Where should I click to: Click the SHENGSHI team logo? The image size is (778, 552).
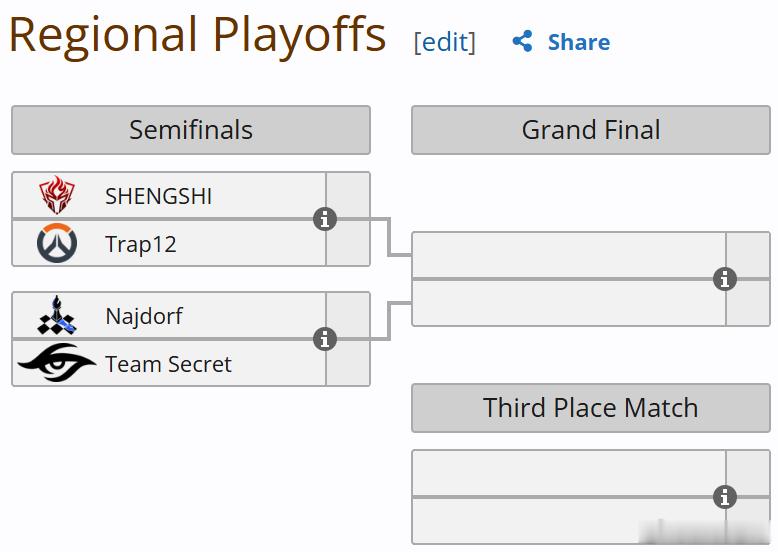click(57, 194)
